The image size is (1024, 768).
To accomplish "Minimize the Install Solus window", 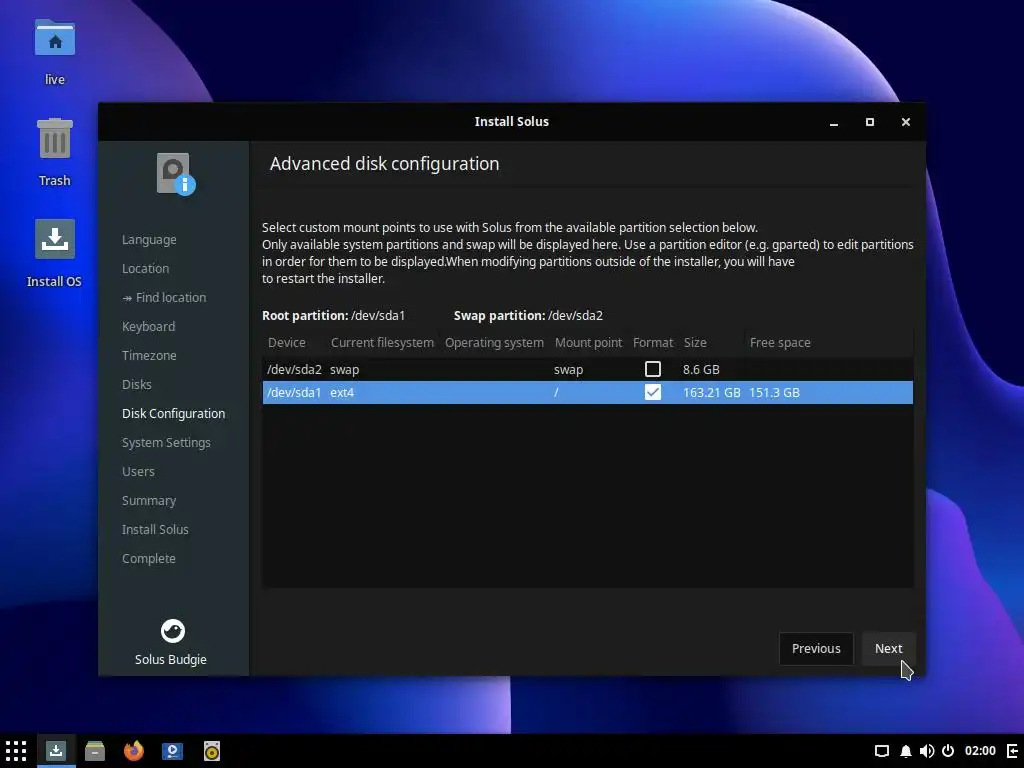I will (x=834, y=122).
